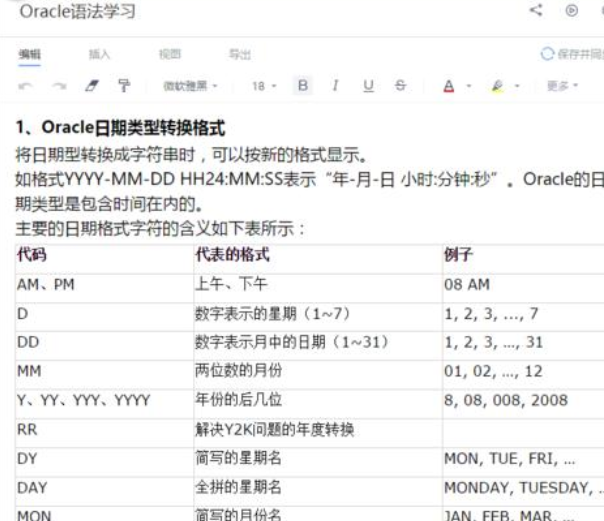Screen dimensions: 604x521
Task: Select the eraser clear-format tool
Action: point(92,85)
